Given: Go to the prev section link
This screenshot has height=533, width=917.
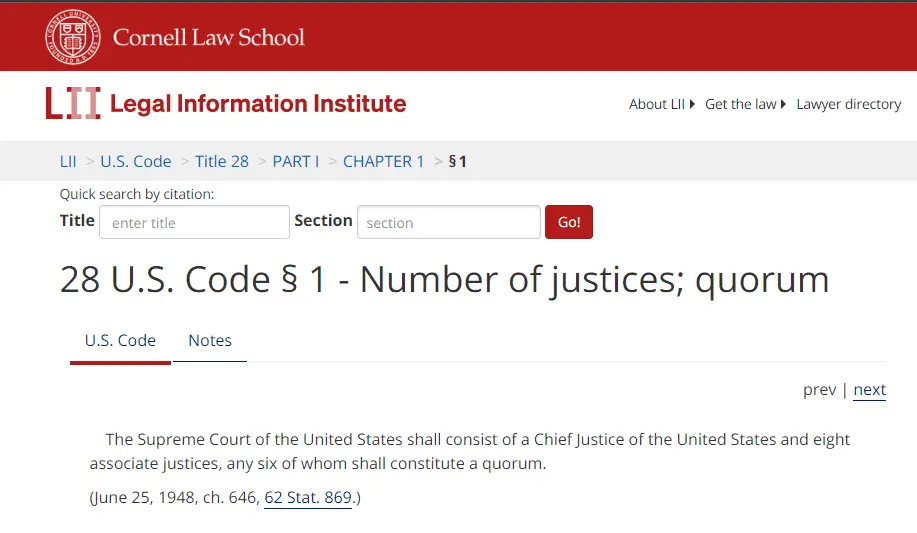Looking at the screenshot, I should click(x=819, y=390).
